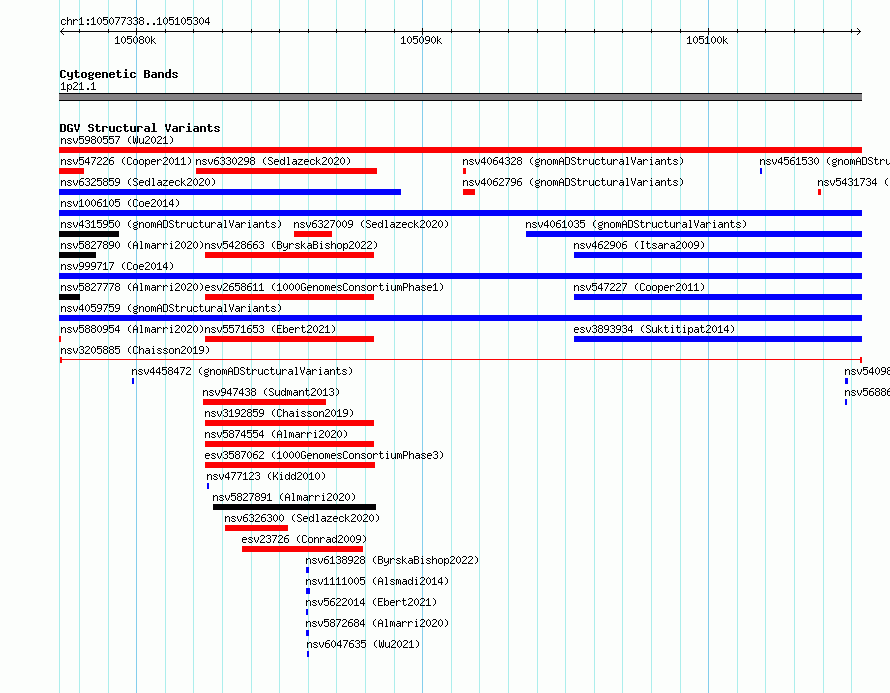The height and width of the screenshot is (693, 890).
Task: Select nsv5874554 (Almarri2020) variant
Action: pyautogui.click(x=276, y=434)
